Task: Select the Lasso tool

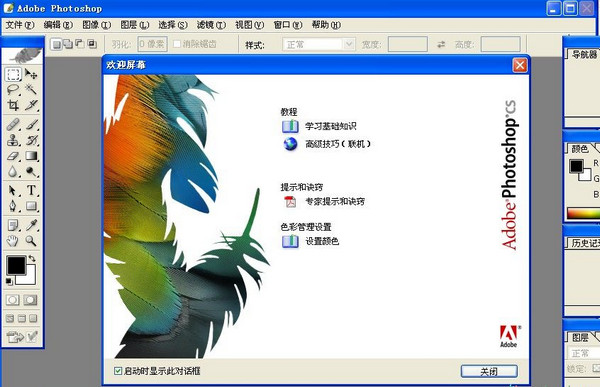Action: (x=13, y=90)
